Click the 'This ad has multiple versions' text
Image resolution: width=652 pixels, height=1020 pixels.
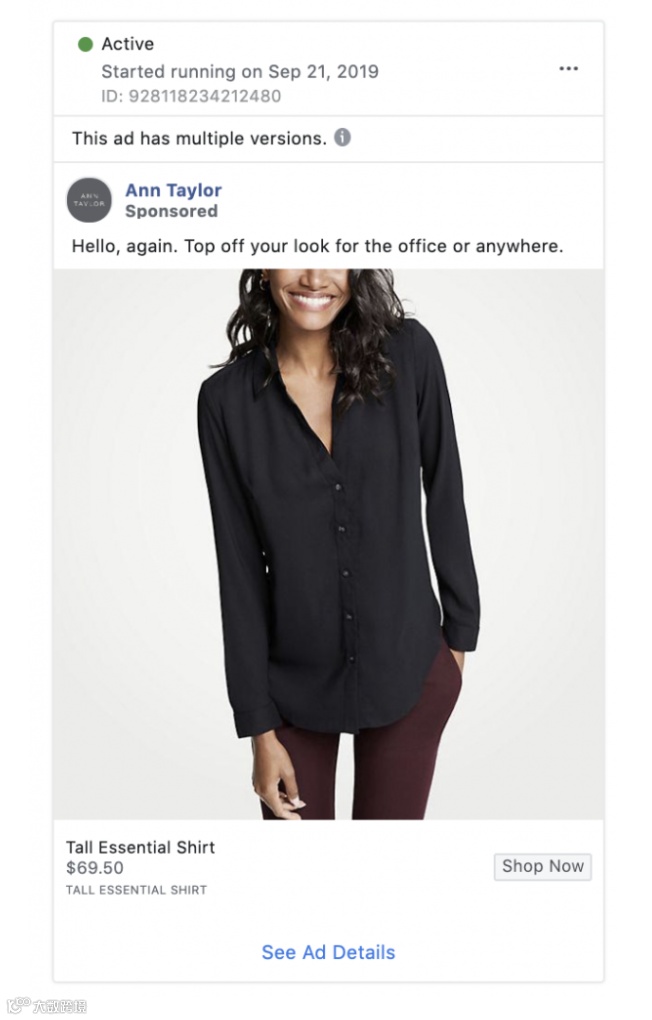(x=199, y=138)
